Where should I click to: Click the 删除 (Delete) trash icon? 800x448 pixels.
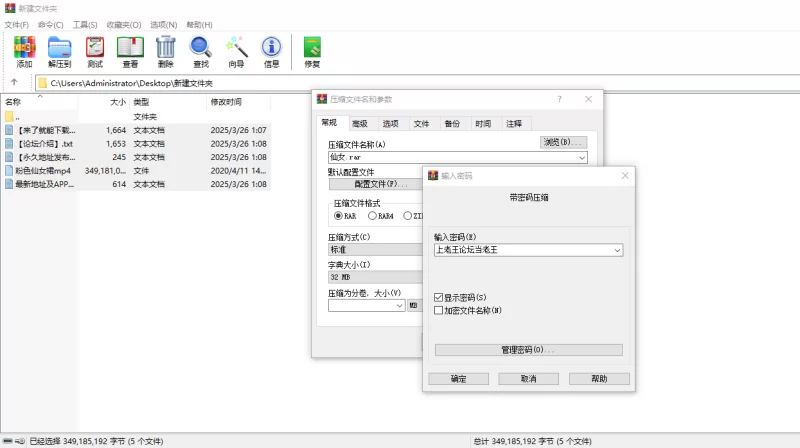point(165,52)
